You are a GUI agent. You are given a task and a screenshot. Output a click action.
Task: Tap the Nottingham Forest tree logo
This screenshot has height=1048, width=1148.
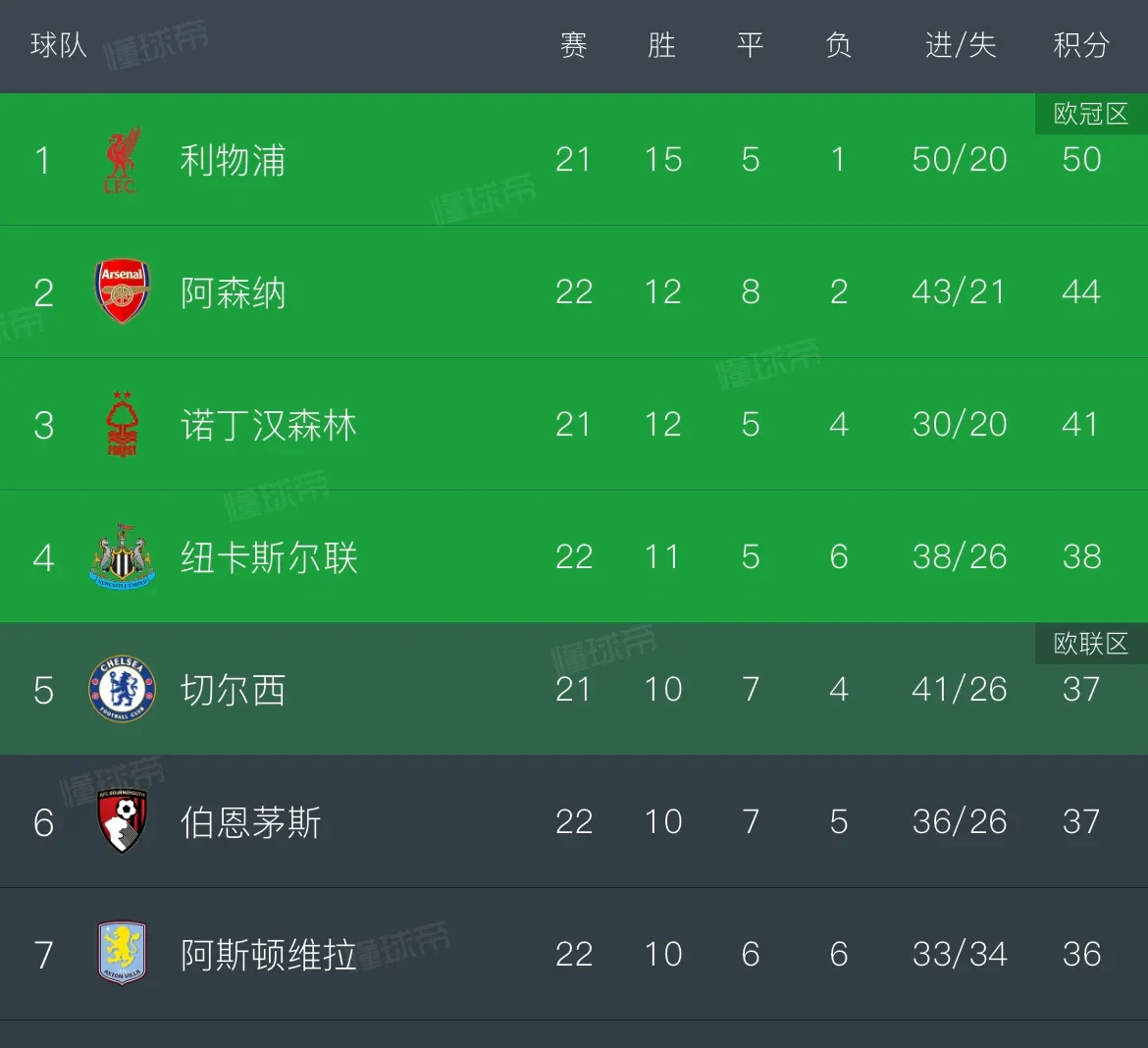122,425
